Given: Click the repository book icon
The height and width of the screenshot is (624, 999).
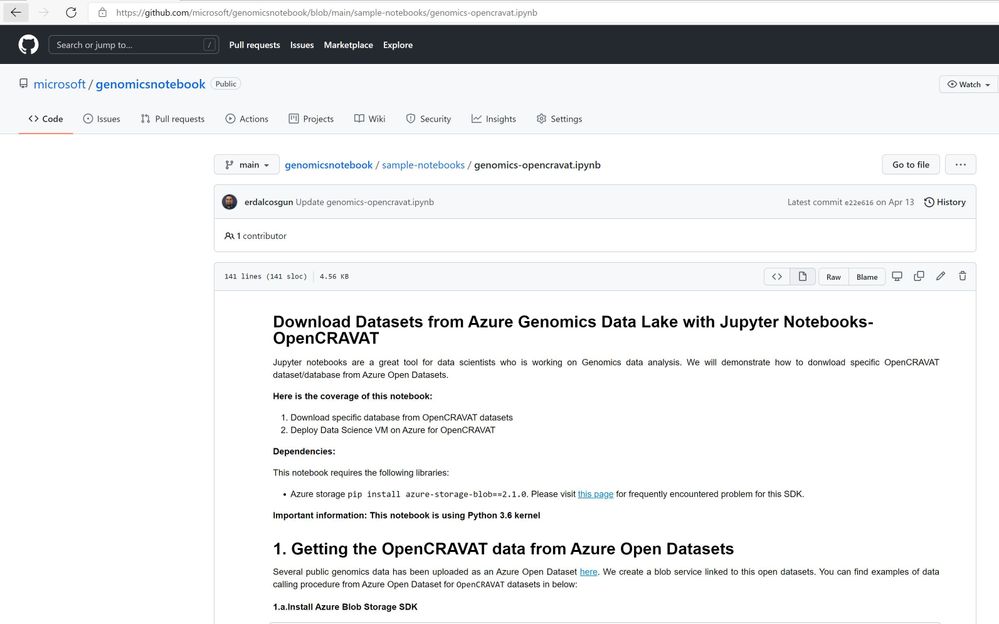Looking at the screenshot, I should click(24, 83).
